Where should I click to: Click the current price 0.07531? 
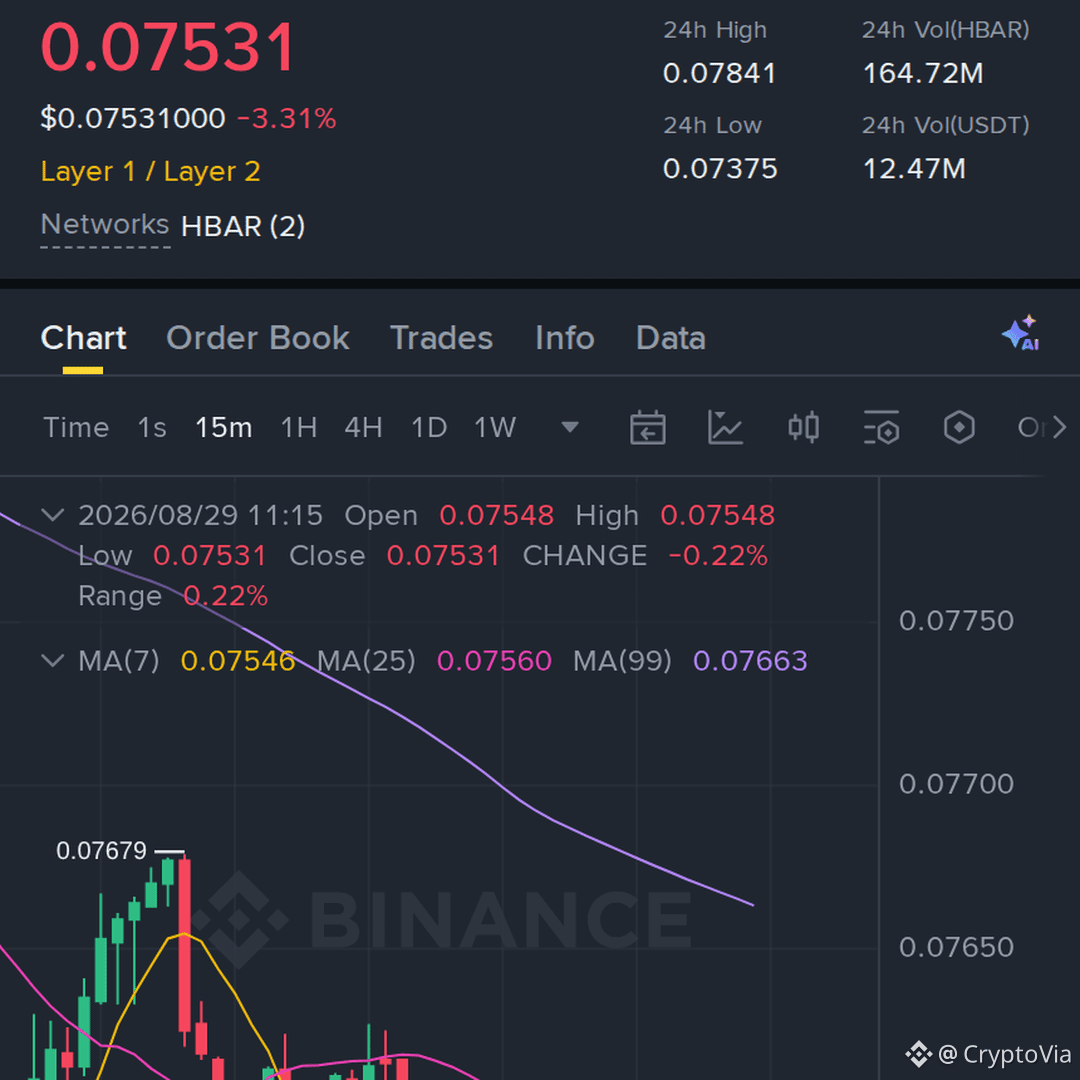[169, 48]
